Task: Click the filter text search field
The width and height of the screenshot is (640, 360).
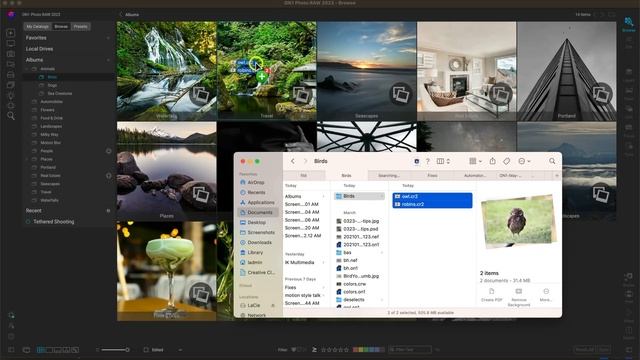Action: pos(410,350)
